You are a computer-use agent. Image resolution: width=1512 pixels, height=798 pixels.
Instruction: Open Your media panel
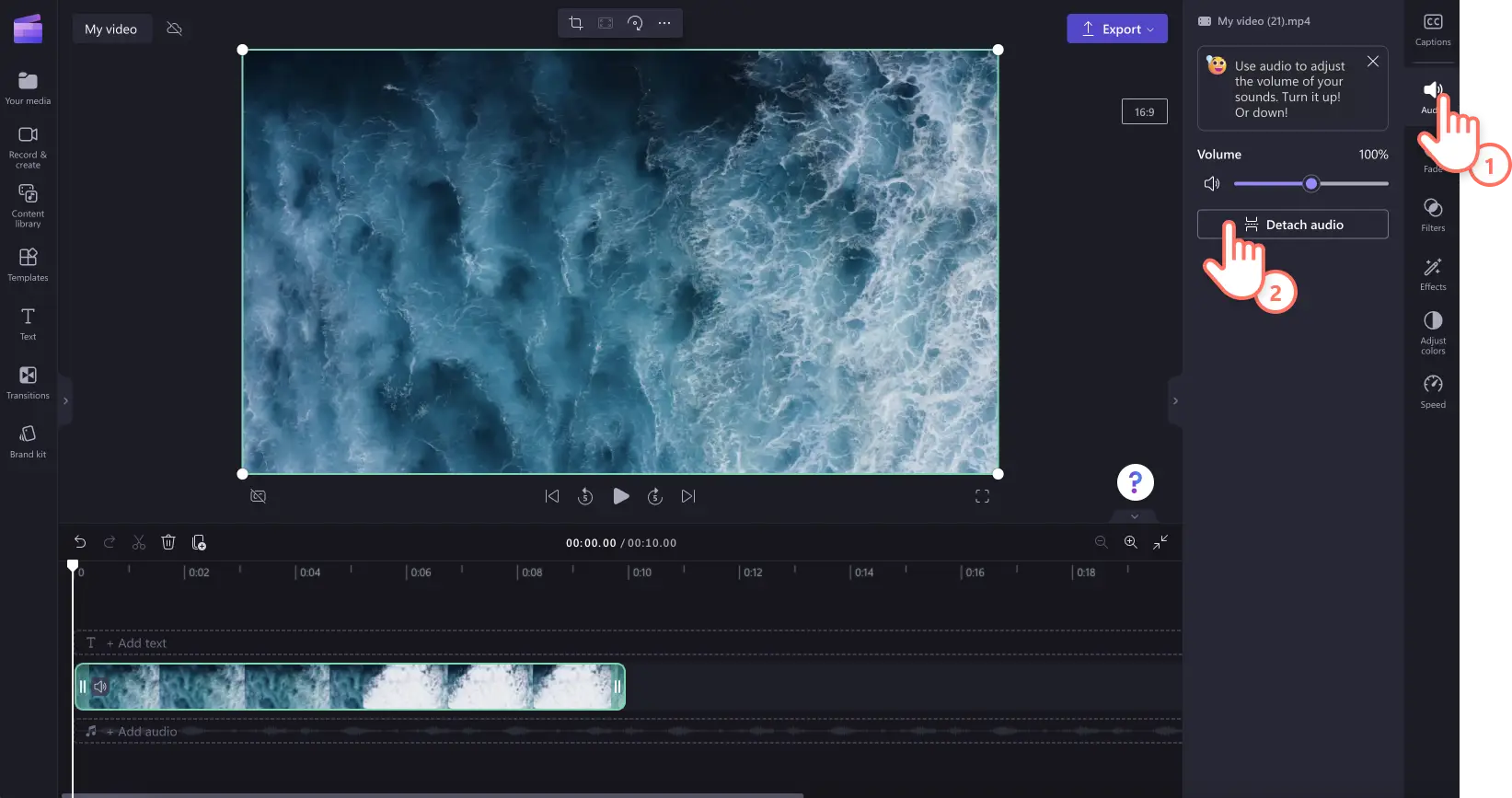pyautogui.click(x=28, y=88)
